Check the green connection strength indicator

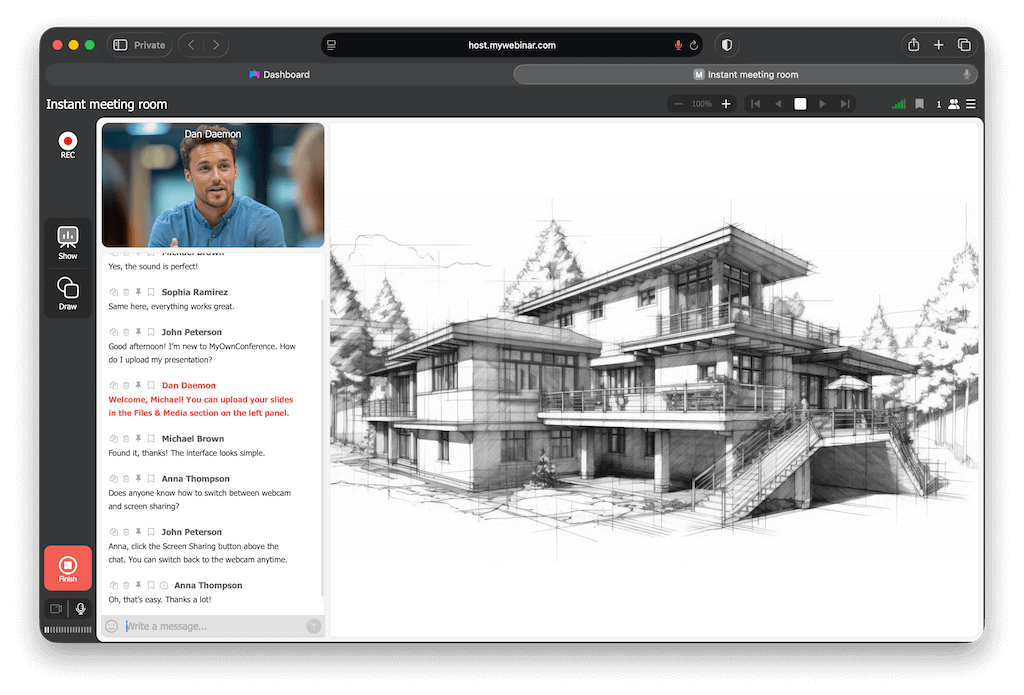(897, 103)
